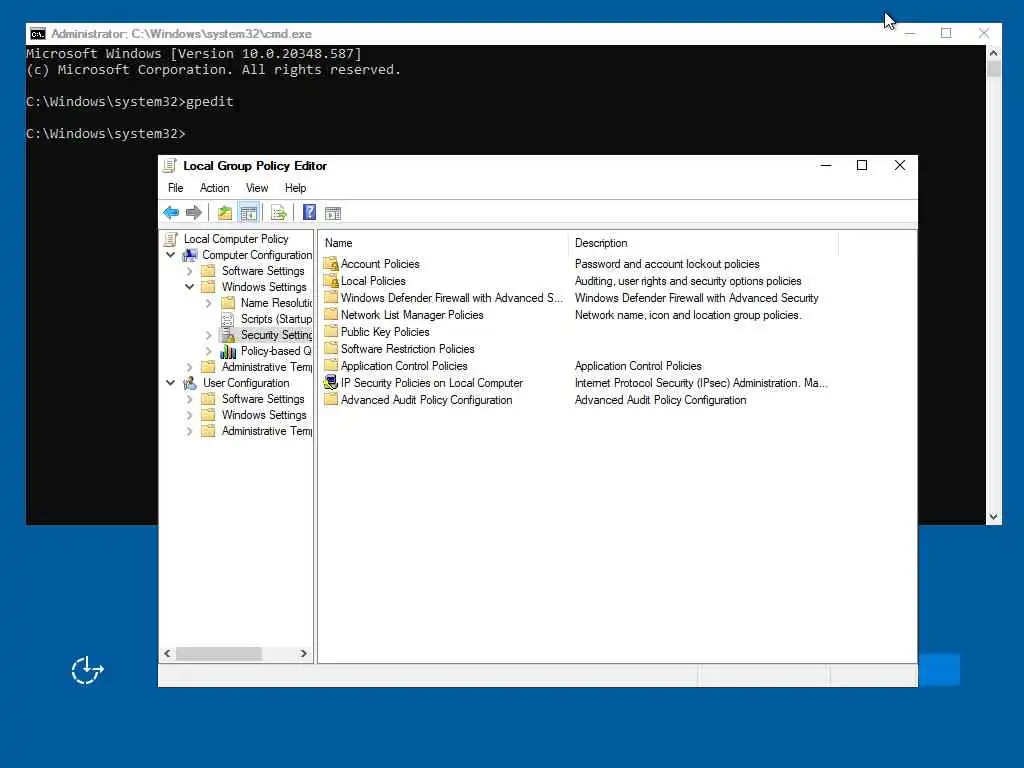Viewport: 1024px width, 768px height.
Task: Close the Local Group Policy Editor window
Action: click(x=899, y=165)
